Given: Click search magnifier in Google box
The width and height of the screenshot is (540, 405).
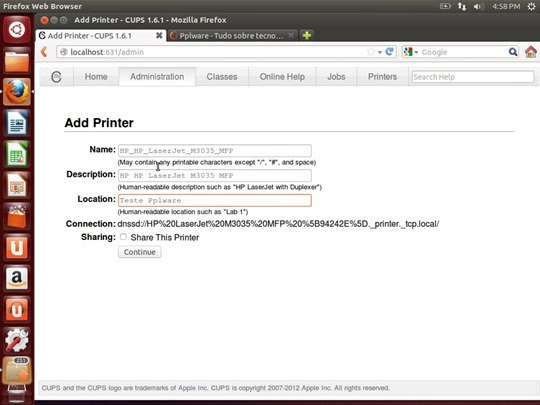Looking at the screenshot, I should [513, 52].
